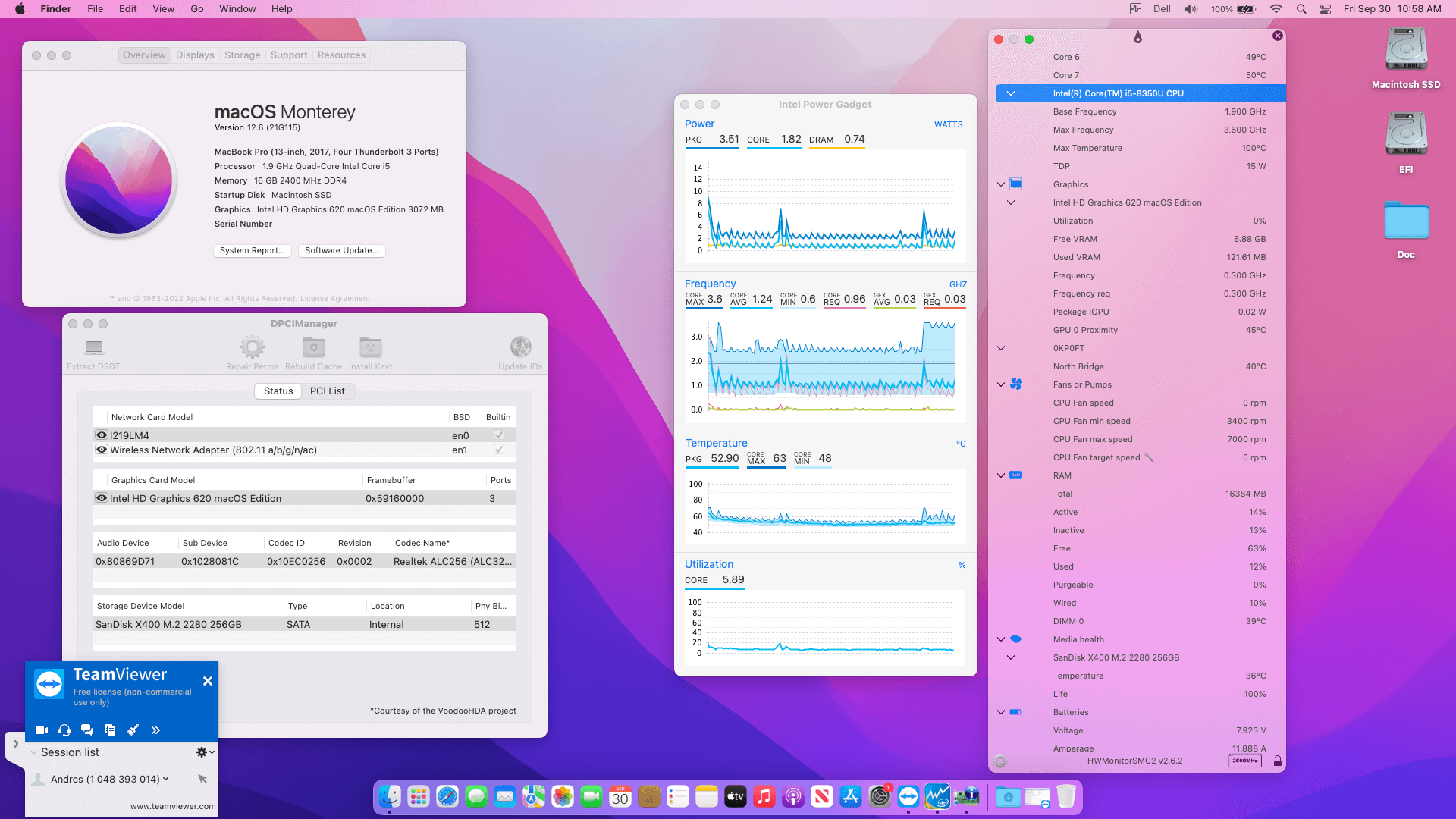Switch to Displays tab in About This Mac

coord(195,55)
